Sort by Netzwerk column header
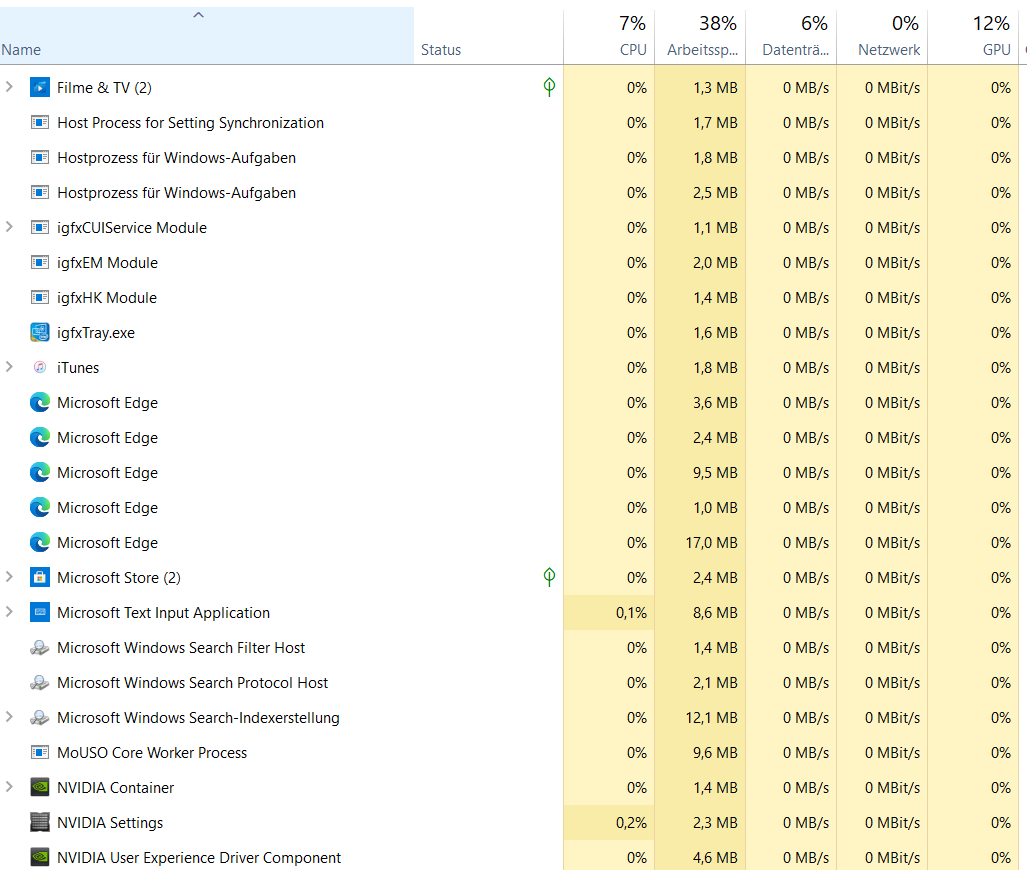1027x870 pixels. pyautogui.click(x=882, y=35)
